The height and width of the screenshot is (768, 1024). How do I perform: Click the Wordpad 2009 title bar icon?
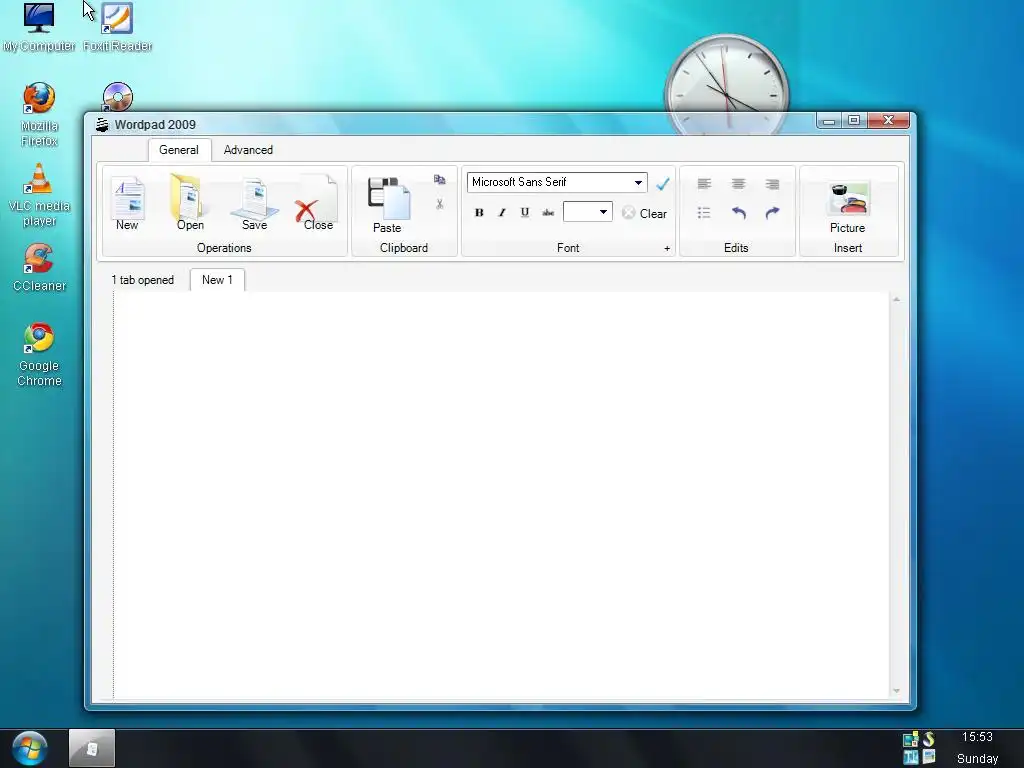(102, 125)
